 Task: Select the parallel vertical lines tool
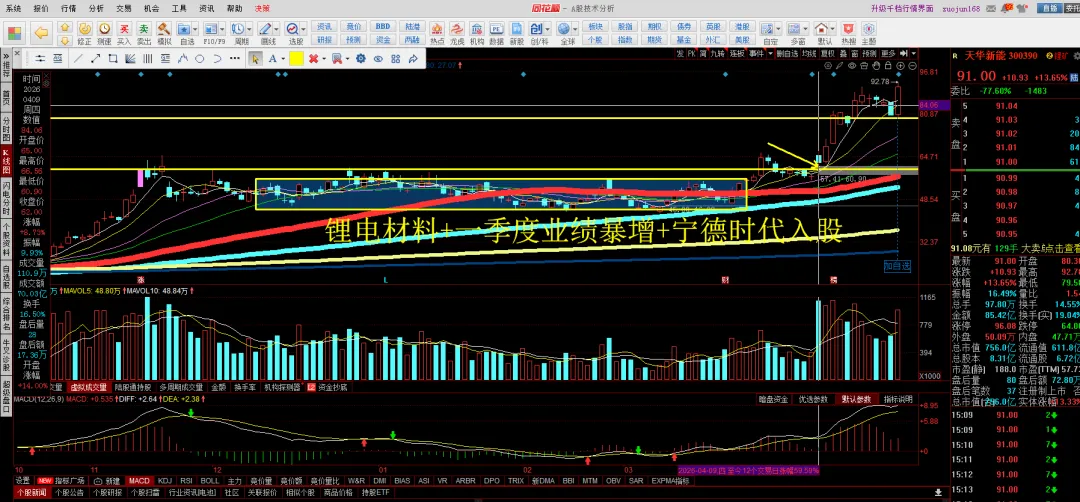pos(147,59)
